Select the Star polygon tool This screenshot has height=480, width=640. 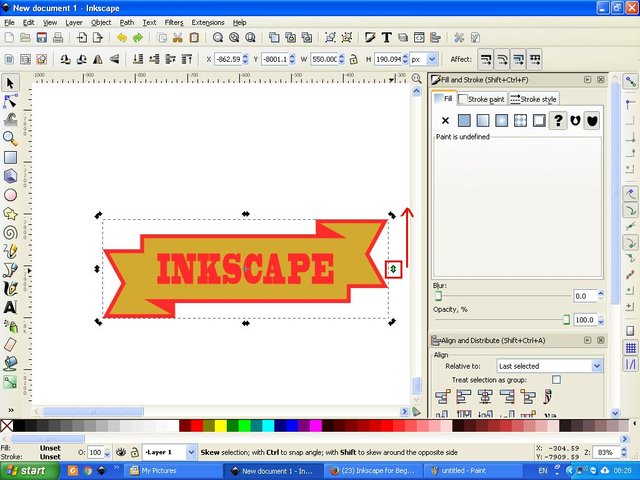10,213
